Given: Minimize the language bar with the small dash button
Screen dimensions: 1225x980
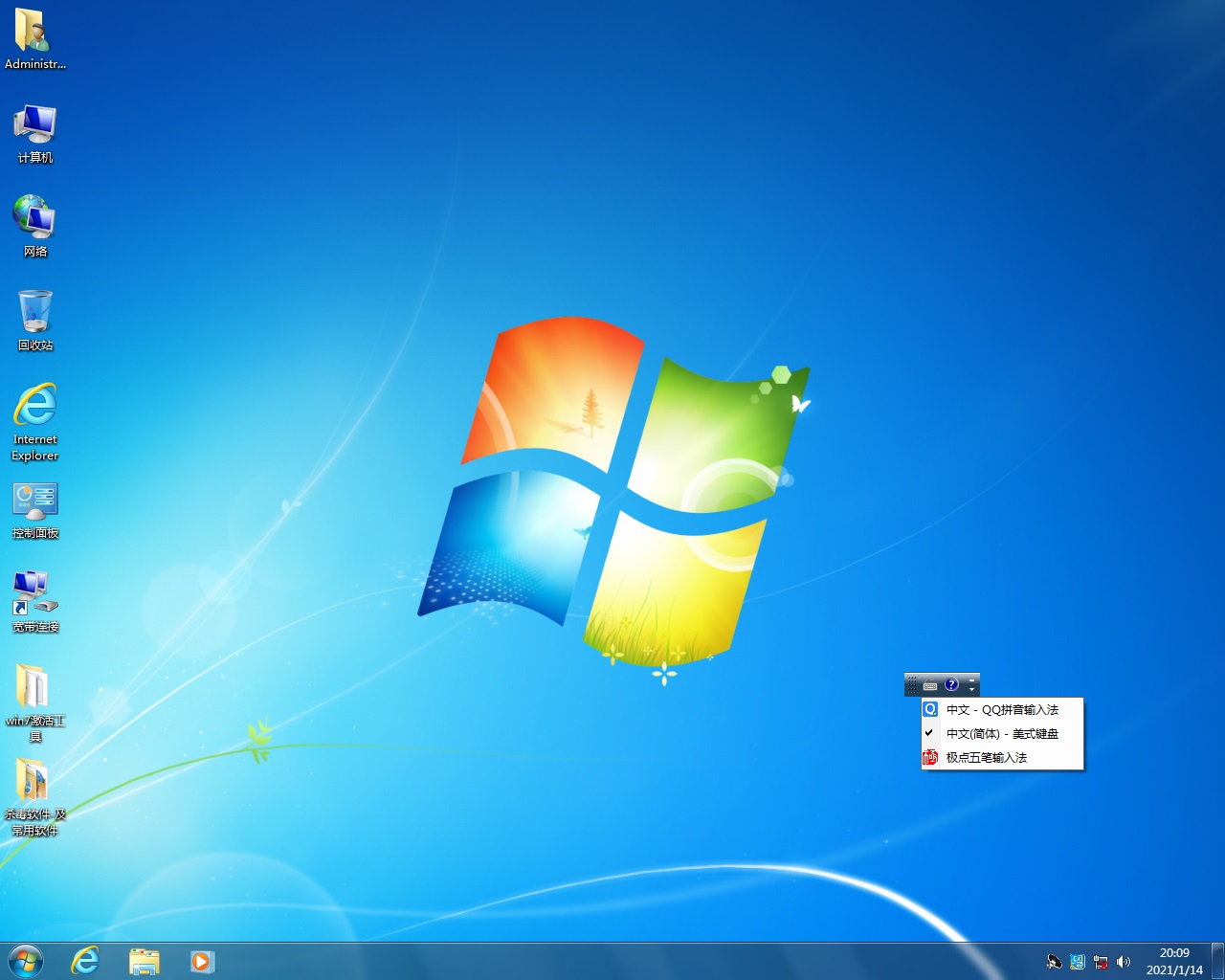Looking at the screenshot, I should 972,679.
